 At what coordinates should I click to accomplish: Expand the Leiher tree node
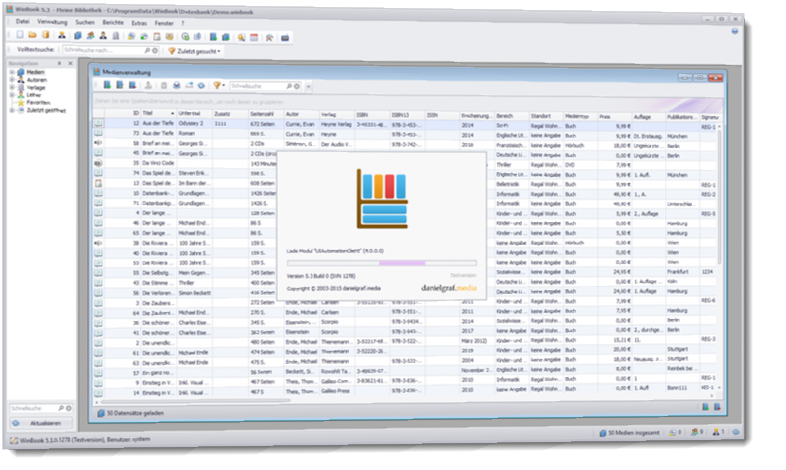click(x=12, y=95)
